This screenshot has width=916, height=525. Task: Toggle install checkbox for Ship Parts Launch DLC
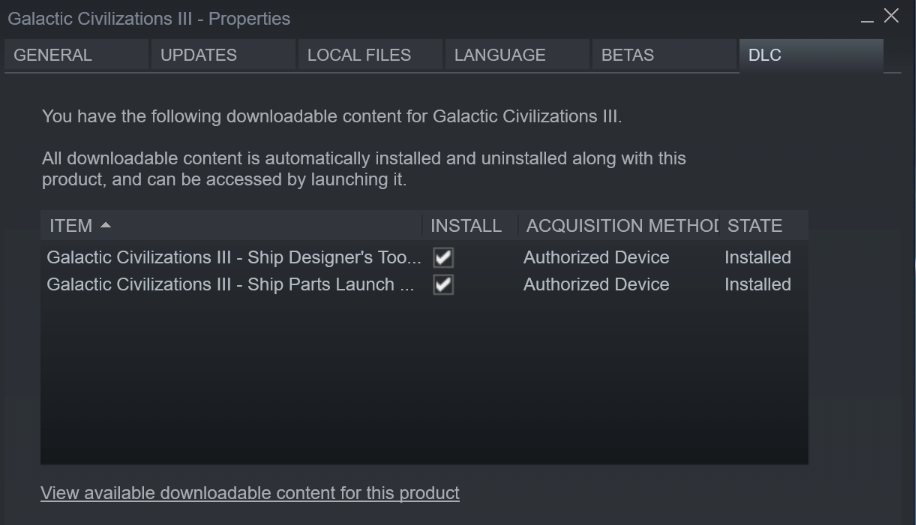[x=444, y=285]
